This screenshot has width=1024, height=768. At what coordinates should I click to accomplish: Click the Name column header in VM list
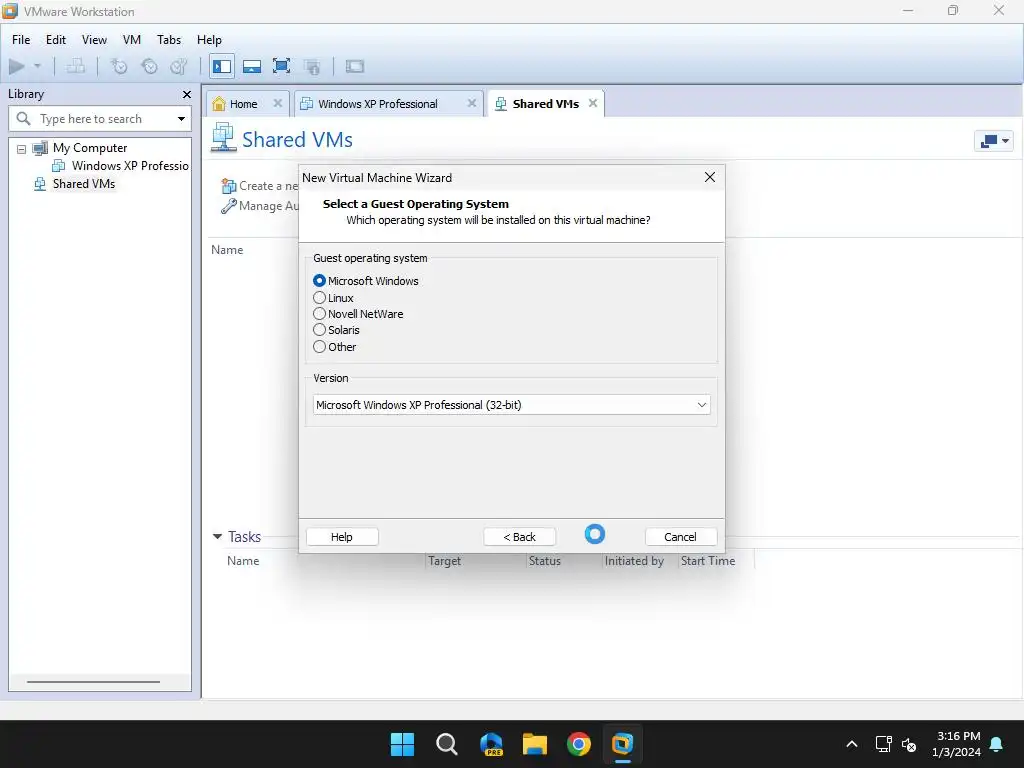[227, 250]
